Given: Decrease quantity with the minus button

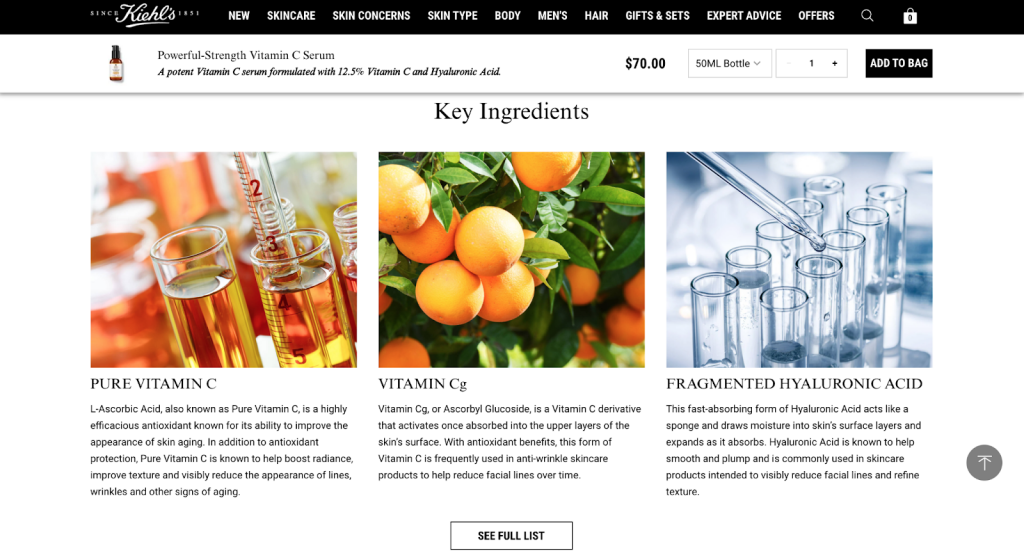Looking at the screenshot, I should click(x=789, y=63).
